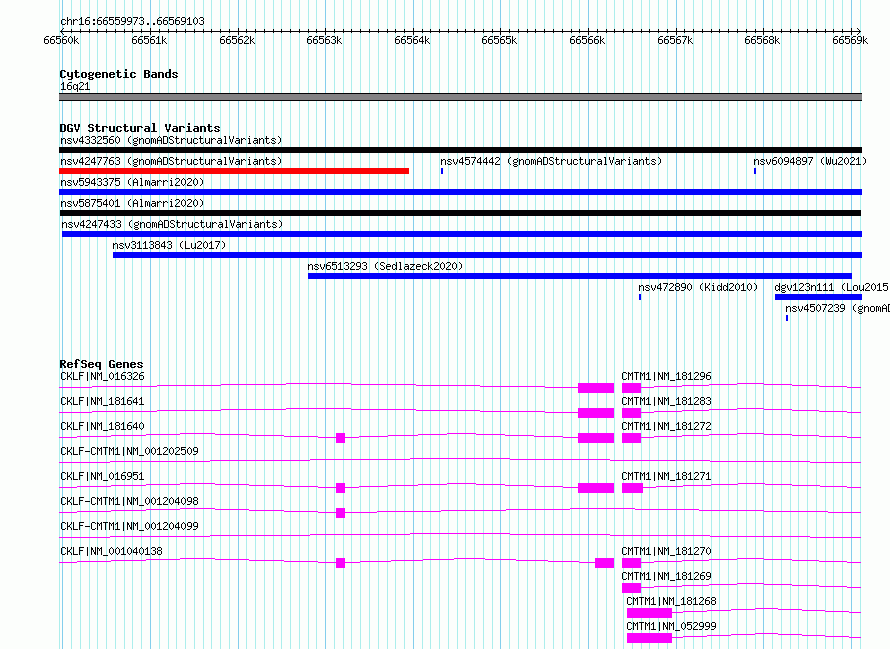Select transcript label CMTM1|NM_181272
This screenshot has width=890, height=649.
tap(666, 426)
